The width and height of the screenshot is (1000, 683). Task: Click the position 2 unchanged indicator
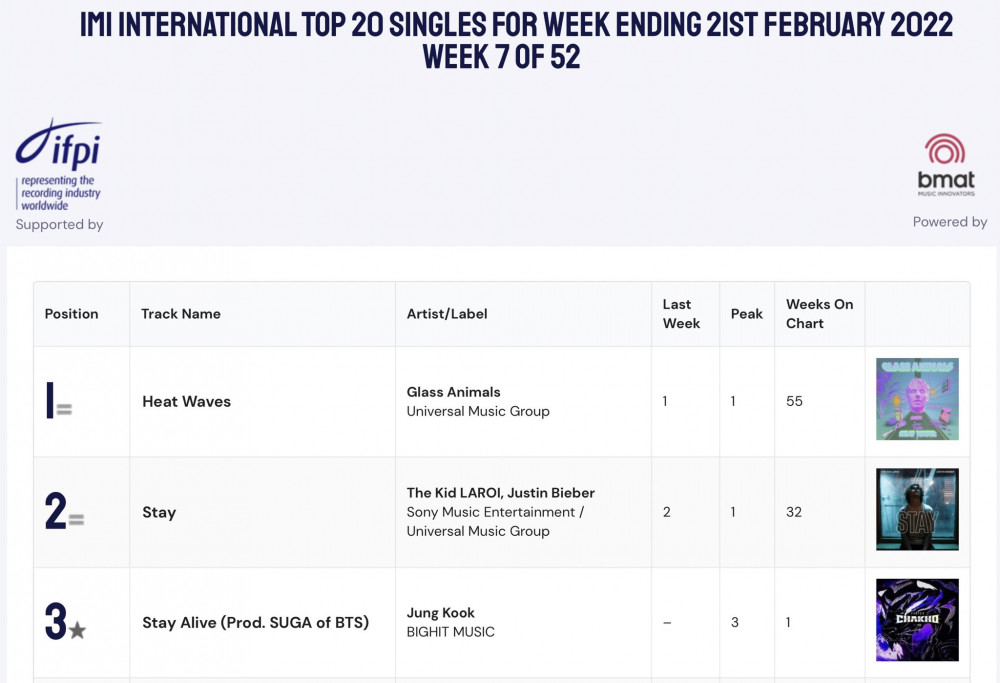[x=76, y=520]
